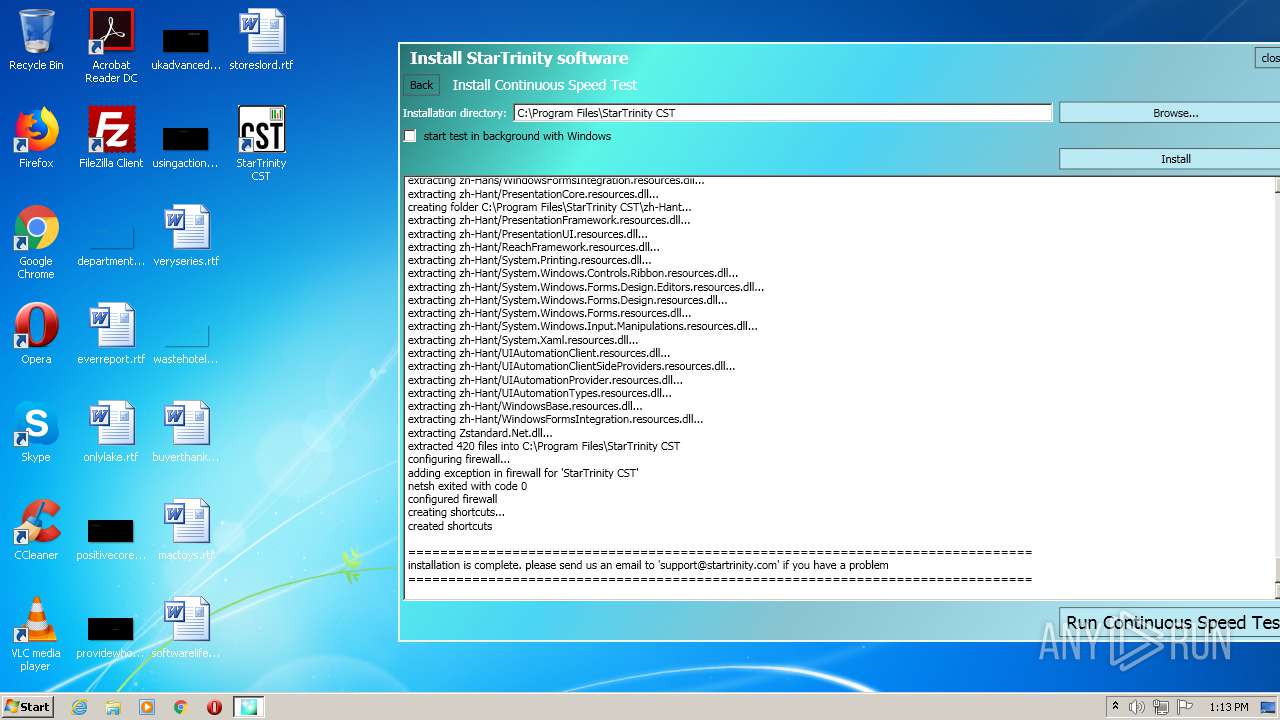Browse for installation directory
The width and height of the screenshot is (1280, 720).
[1169, 113]
